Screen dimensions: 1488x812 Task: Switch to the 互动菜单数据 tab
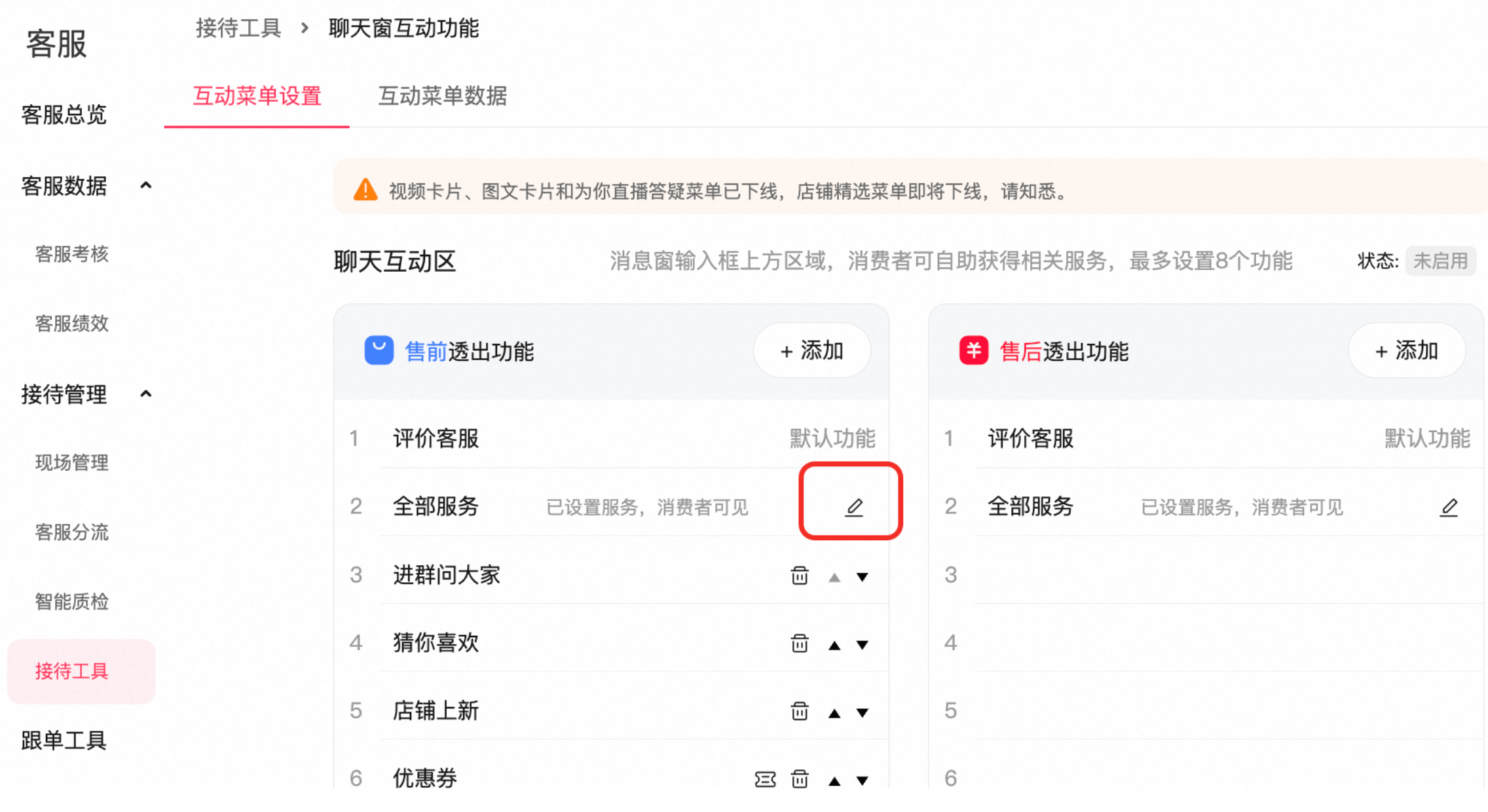coord(443,96)
